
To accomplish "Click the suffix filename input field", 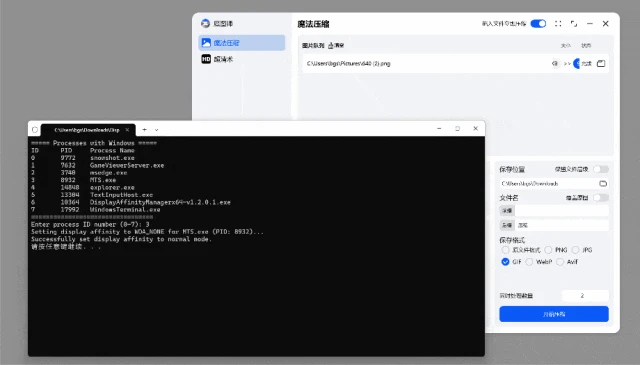I will 561,225.
